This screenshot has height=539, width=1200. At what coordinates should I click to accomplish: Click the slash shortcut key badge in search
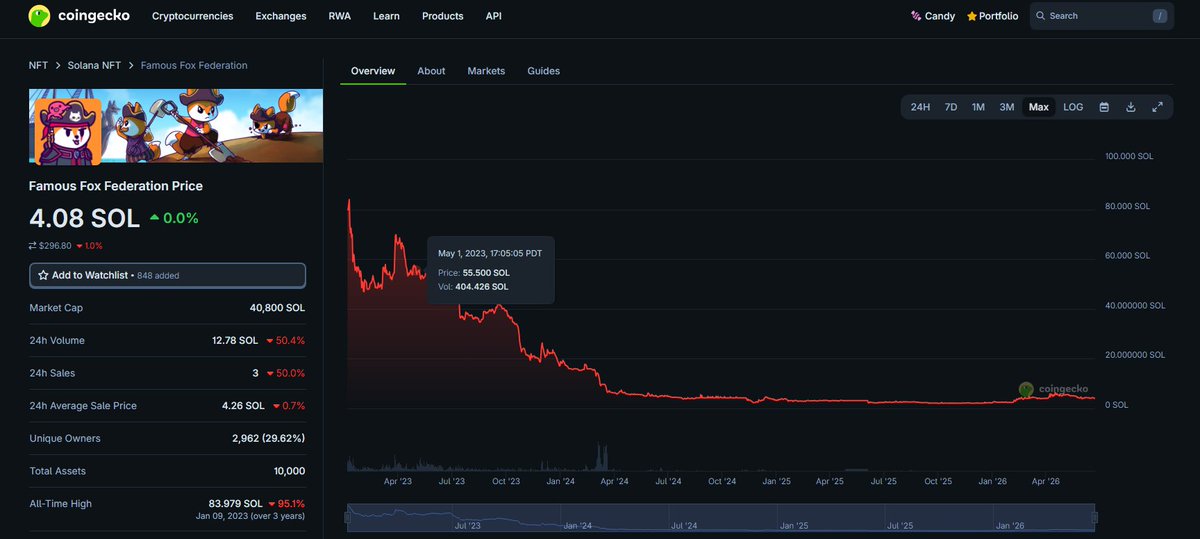click(x=1160, y=16)
